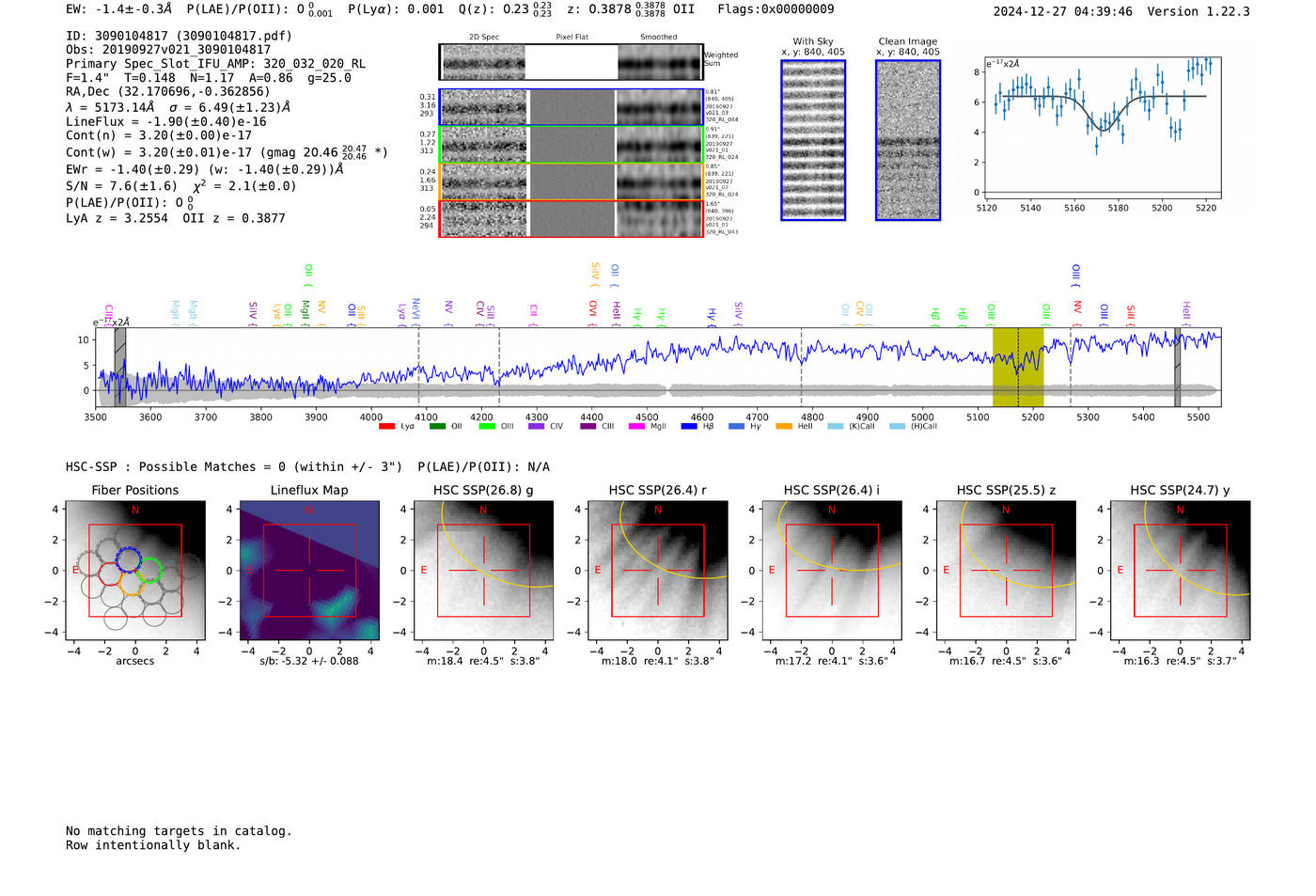Click the orange HeII legend swatch
The image size is (1316, 896).
[784, 427]
